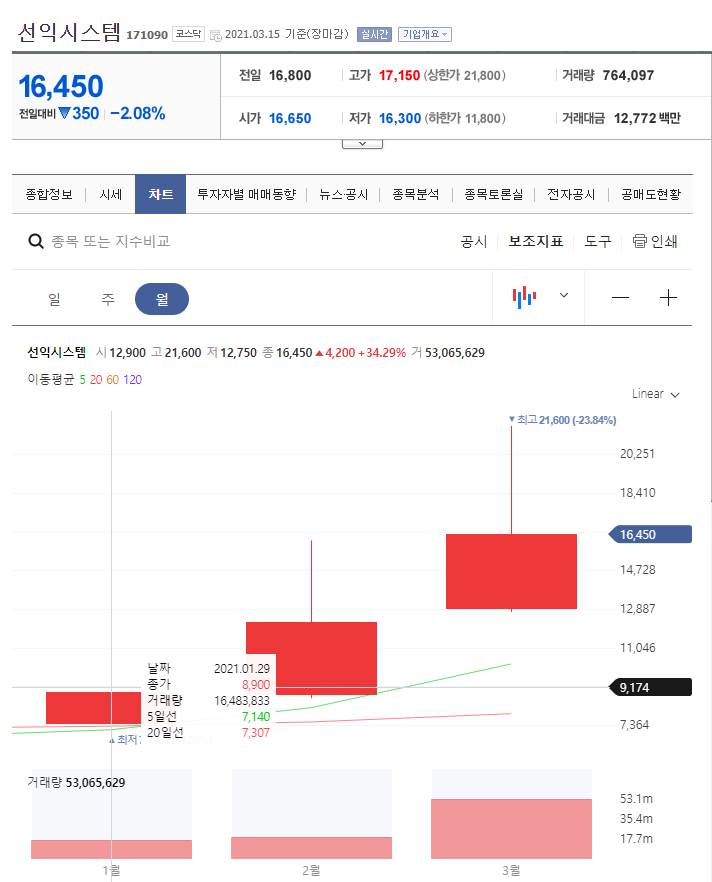Select the 주 (weekly) period option
The width and height of the screenshot is (712, 882).
(107, 299)
